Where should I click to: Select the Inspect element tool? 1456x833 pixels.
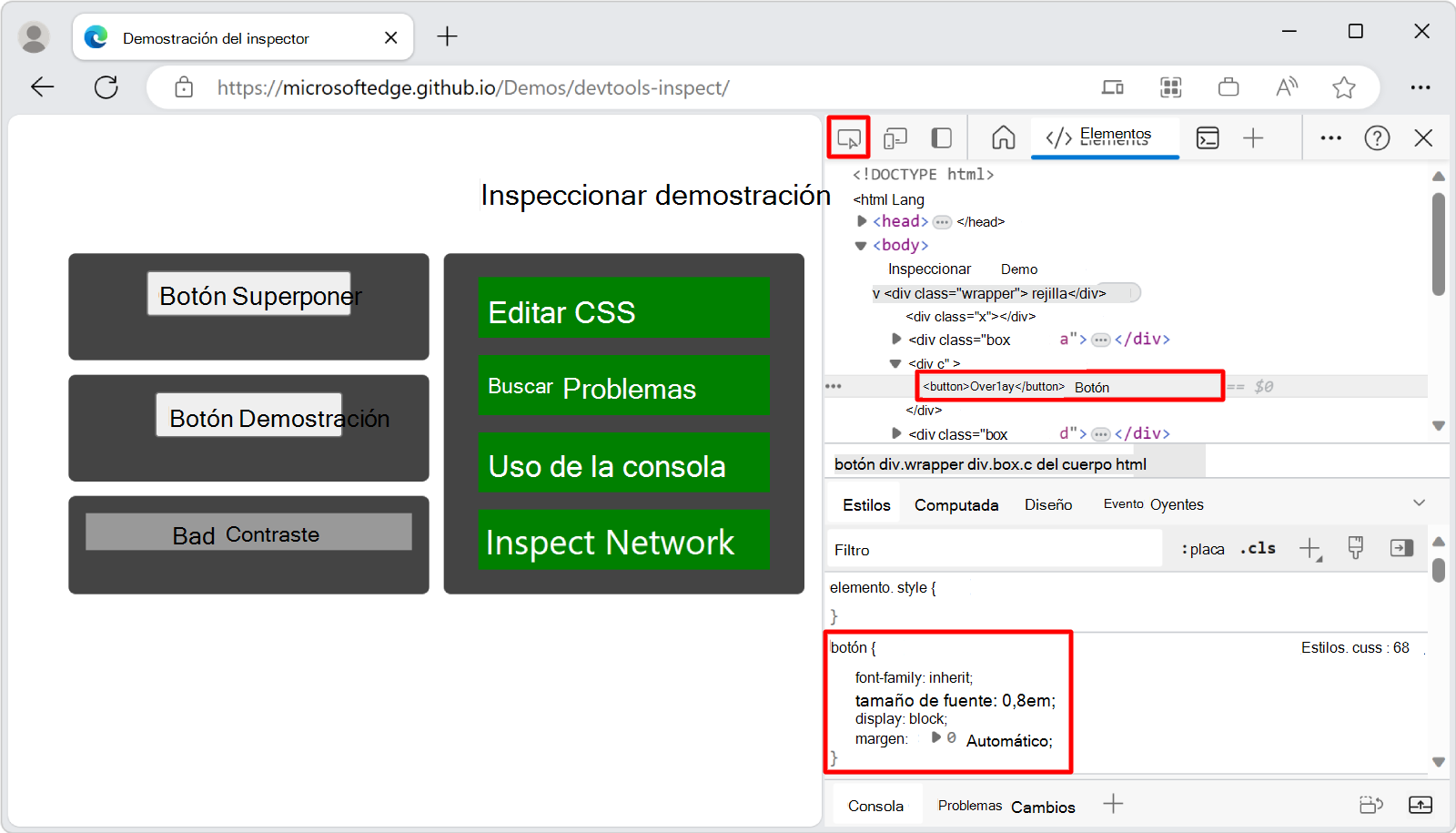coord(849,137)
